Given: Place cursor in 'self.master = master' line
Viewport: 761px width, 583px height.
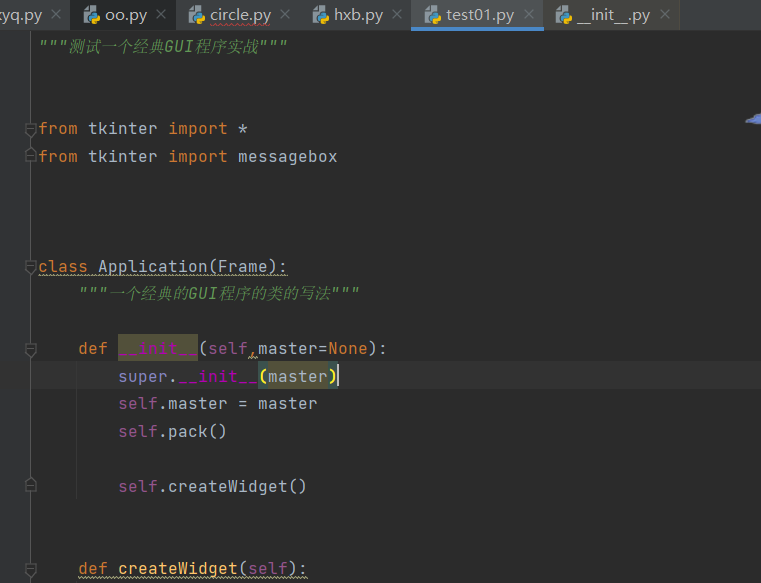Looking at the screenshot, I should pyautogui.click(x=217, y=404).
